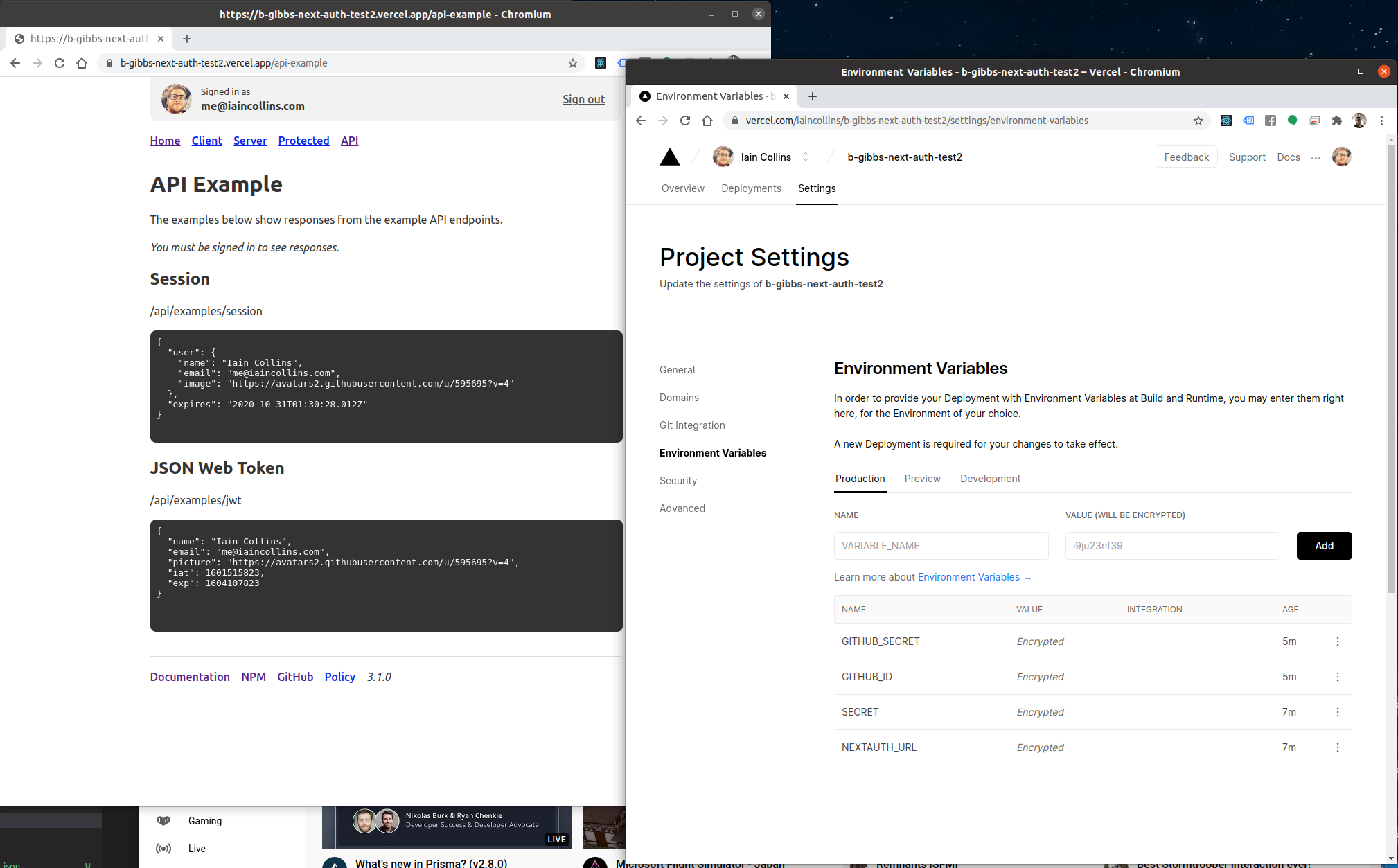Close the b-gibbs-next-auth browser tab
The height and width of the screenshot is (868, 1398).
coord(161,39)
